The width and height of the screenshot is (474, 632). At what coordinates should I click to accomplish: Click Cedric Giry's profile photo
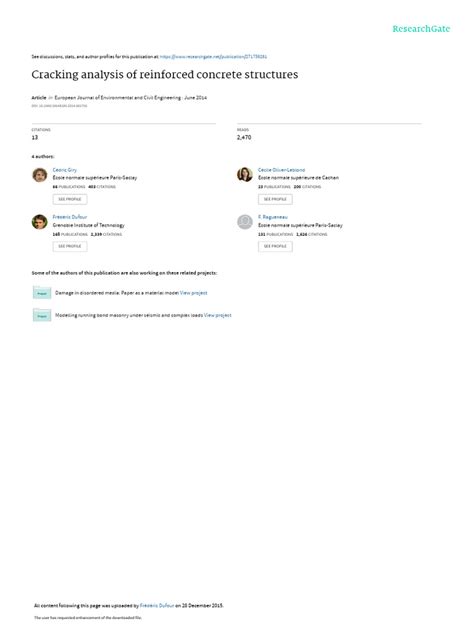point(40,175)
